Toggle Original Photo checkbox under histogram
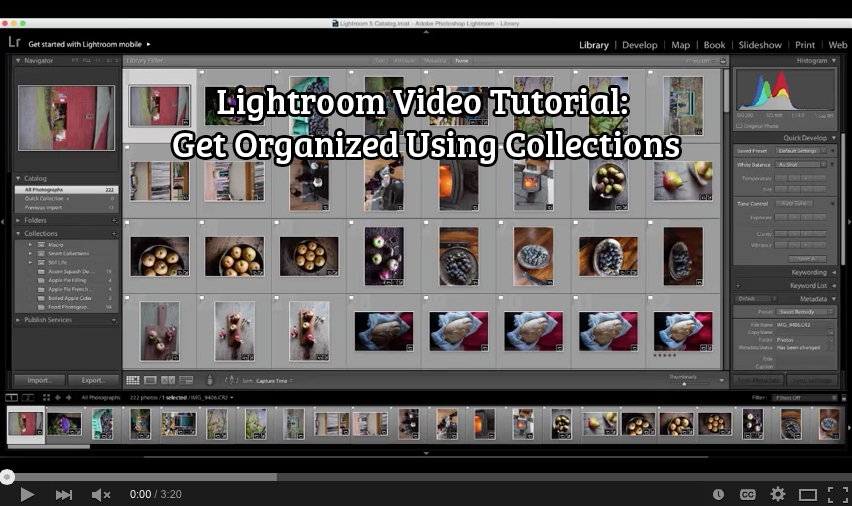The width and height of the screenshot is (852, 506). (739, 126)
